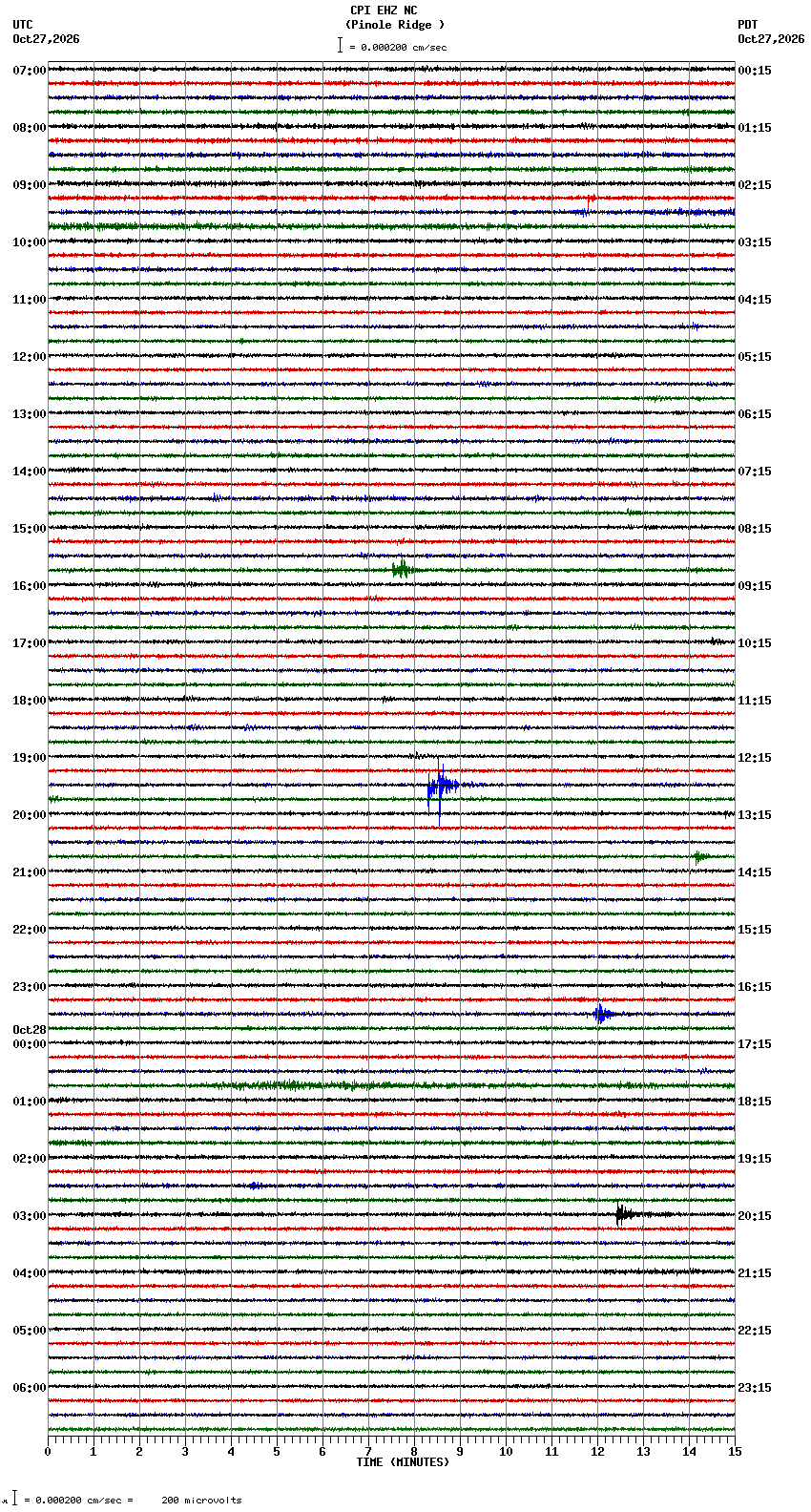Click the 16:15 PDT row label
811x1512 pixels.
(x=755, y=987)
